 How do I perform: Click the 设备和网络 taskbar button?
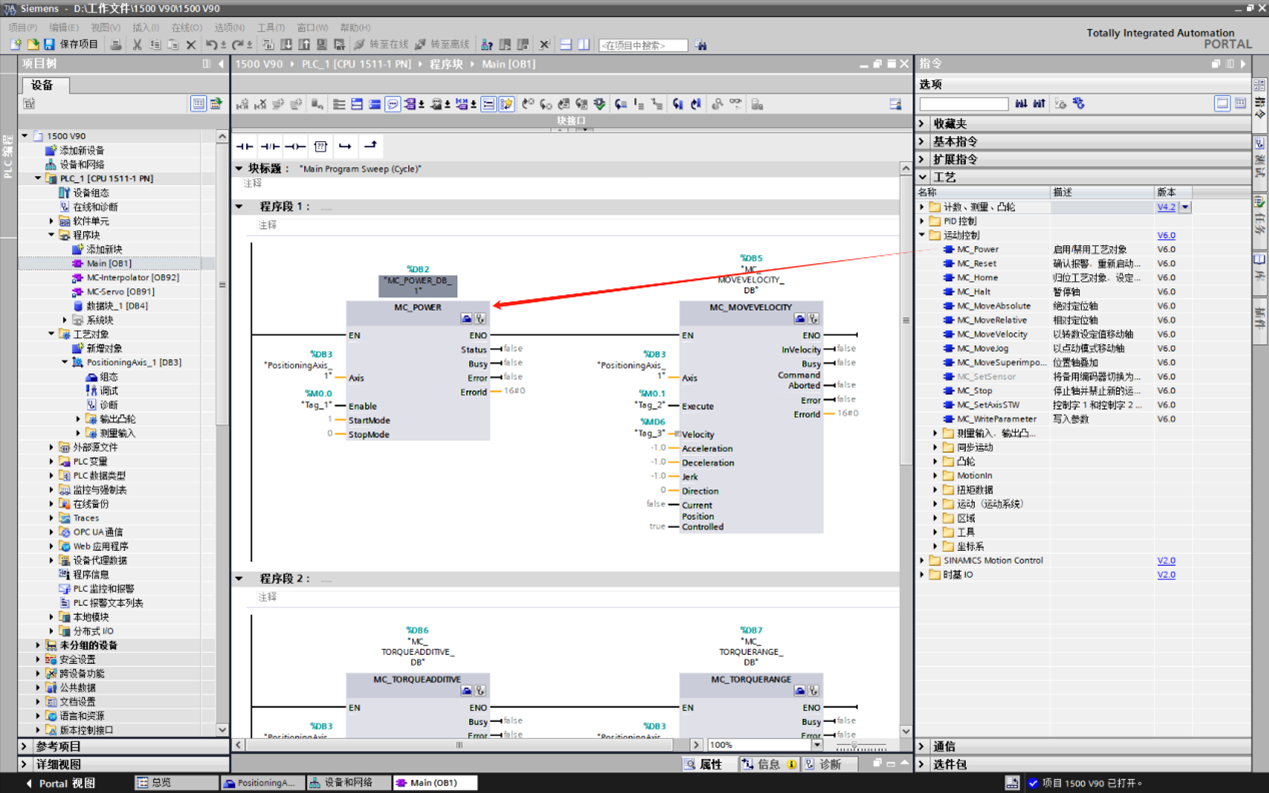[347, 783]
